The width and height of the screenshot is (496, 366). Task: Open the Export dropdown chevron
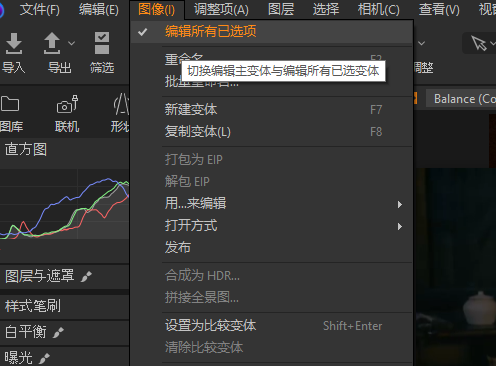pos(71,43)
